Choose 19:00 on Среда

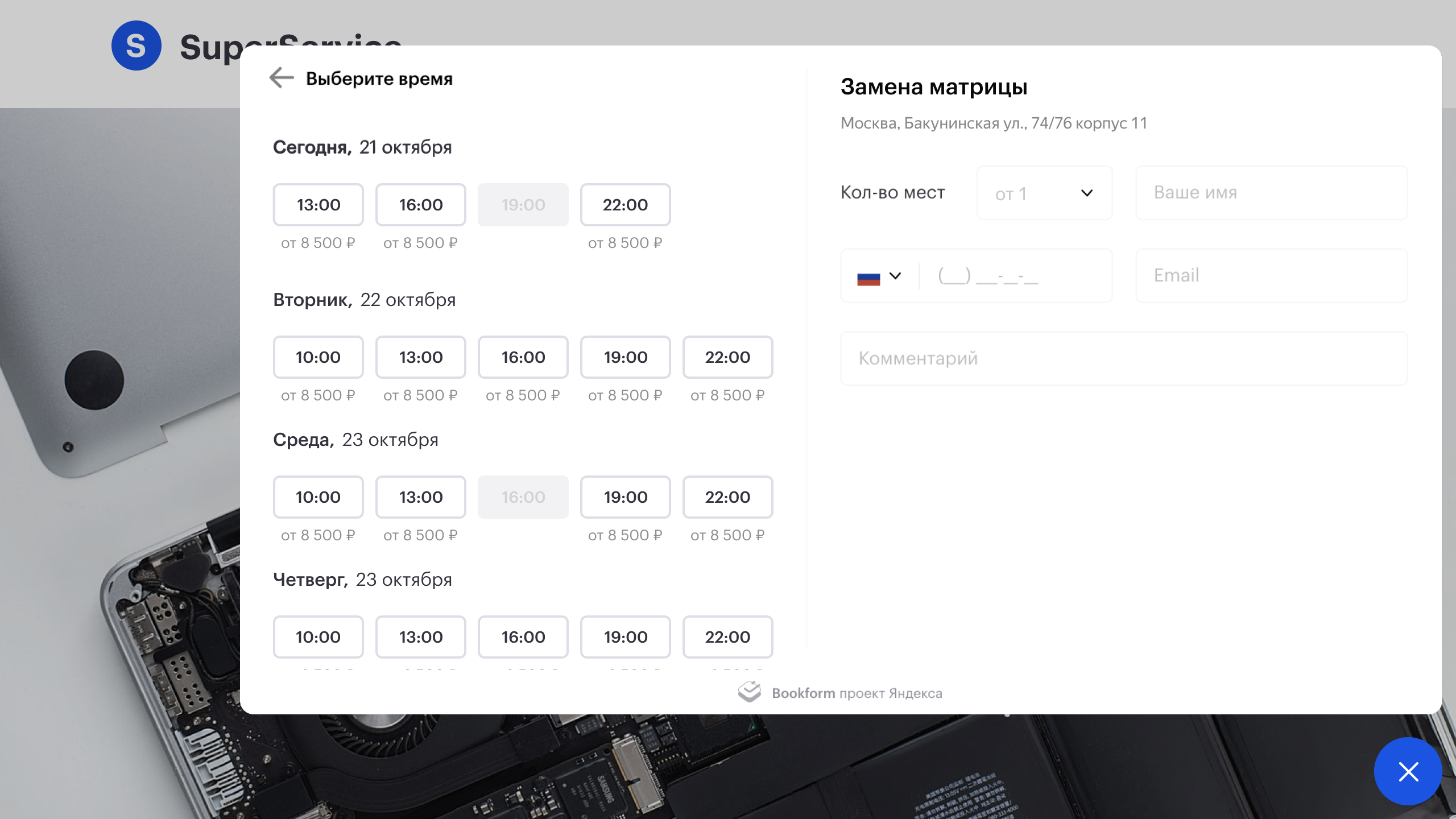pos(626,497)
